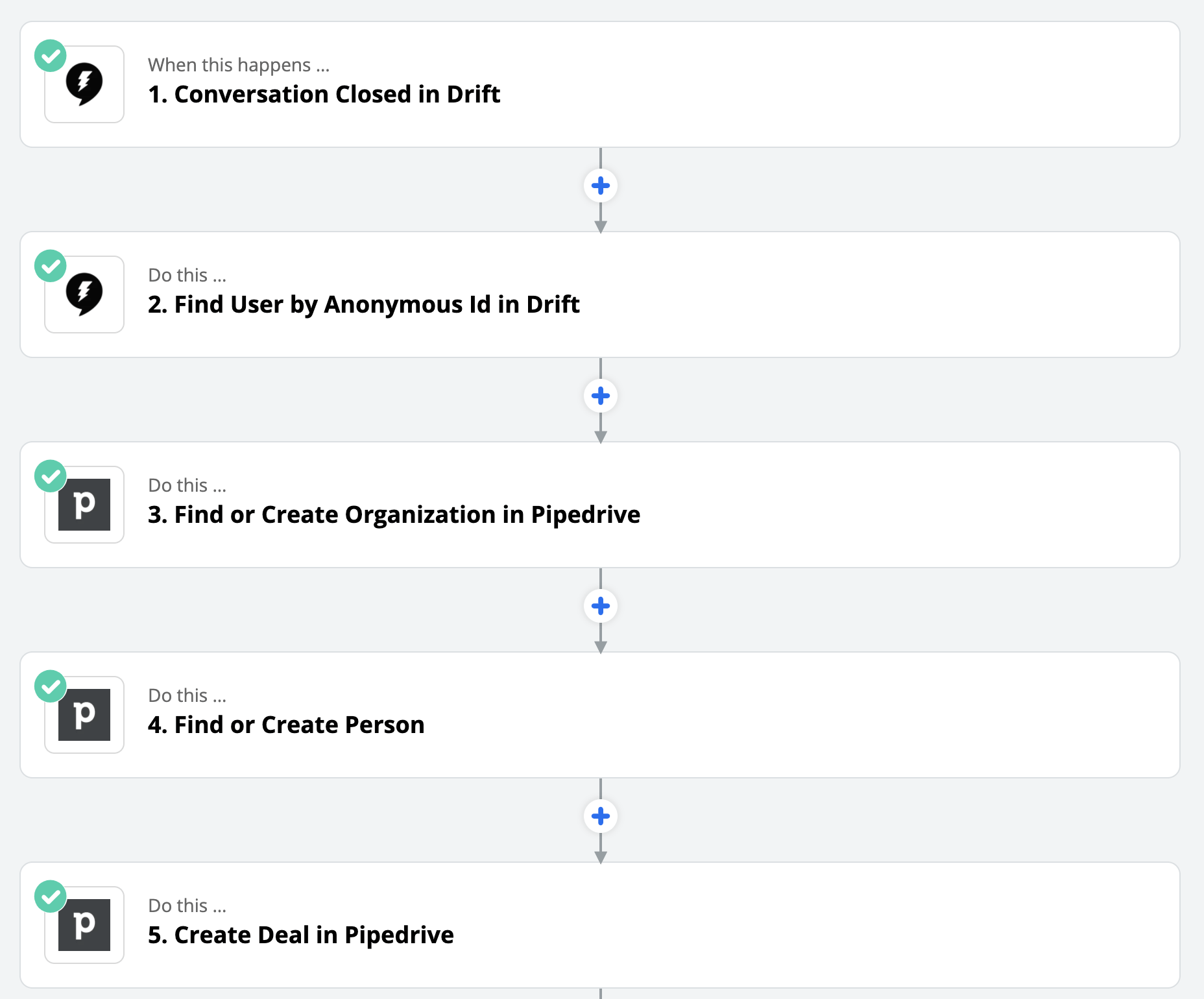
Task: Click the green checkmark on step 5
Action: point(51,897)
